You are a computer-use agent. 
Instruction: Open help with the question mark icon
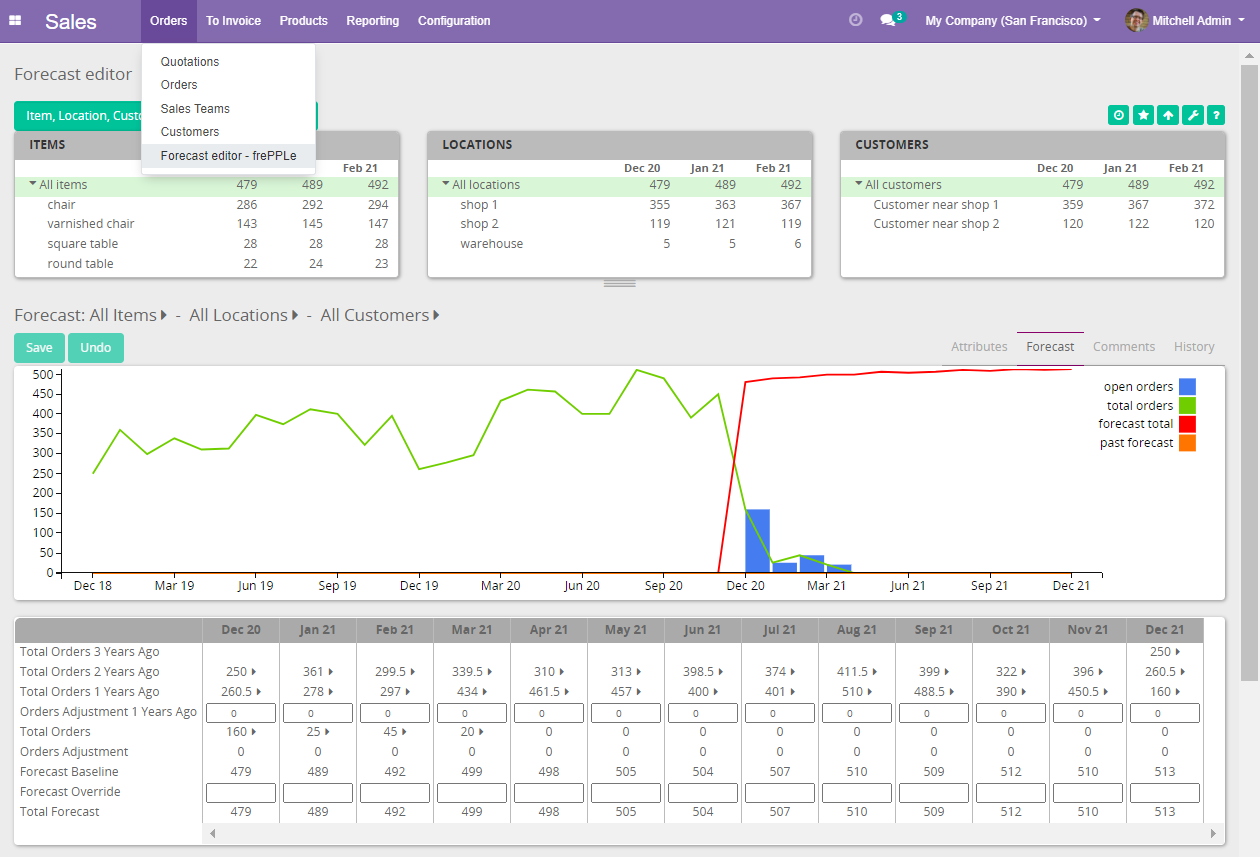1216,115
